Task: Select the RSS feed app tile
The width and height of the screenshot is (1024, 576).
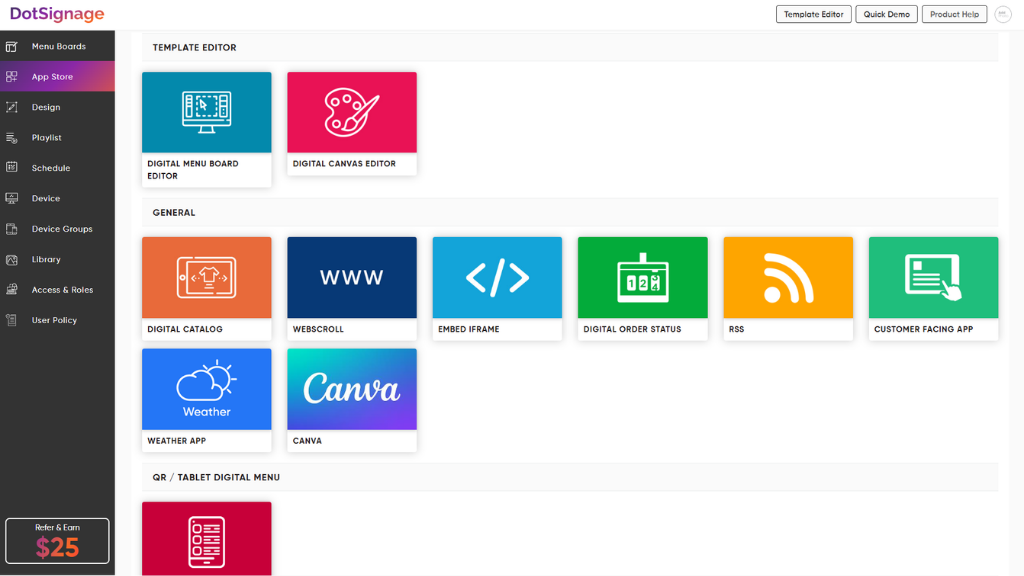Action: (x=788, y=288)
